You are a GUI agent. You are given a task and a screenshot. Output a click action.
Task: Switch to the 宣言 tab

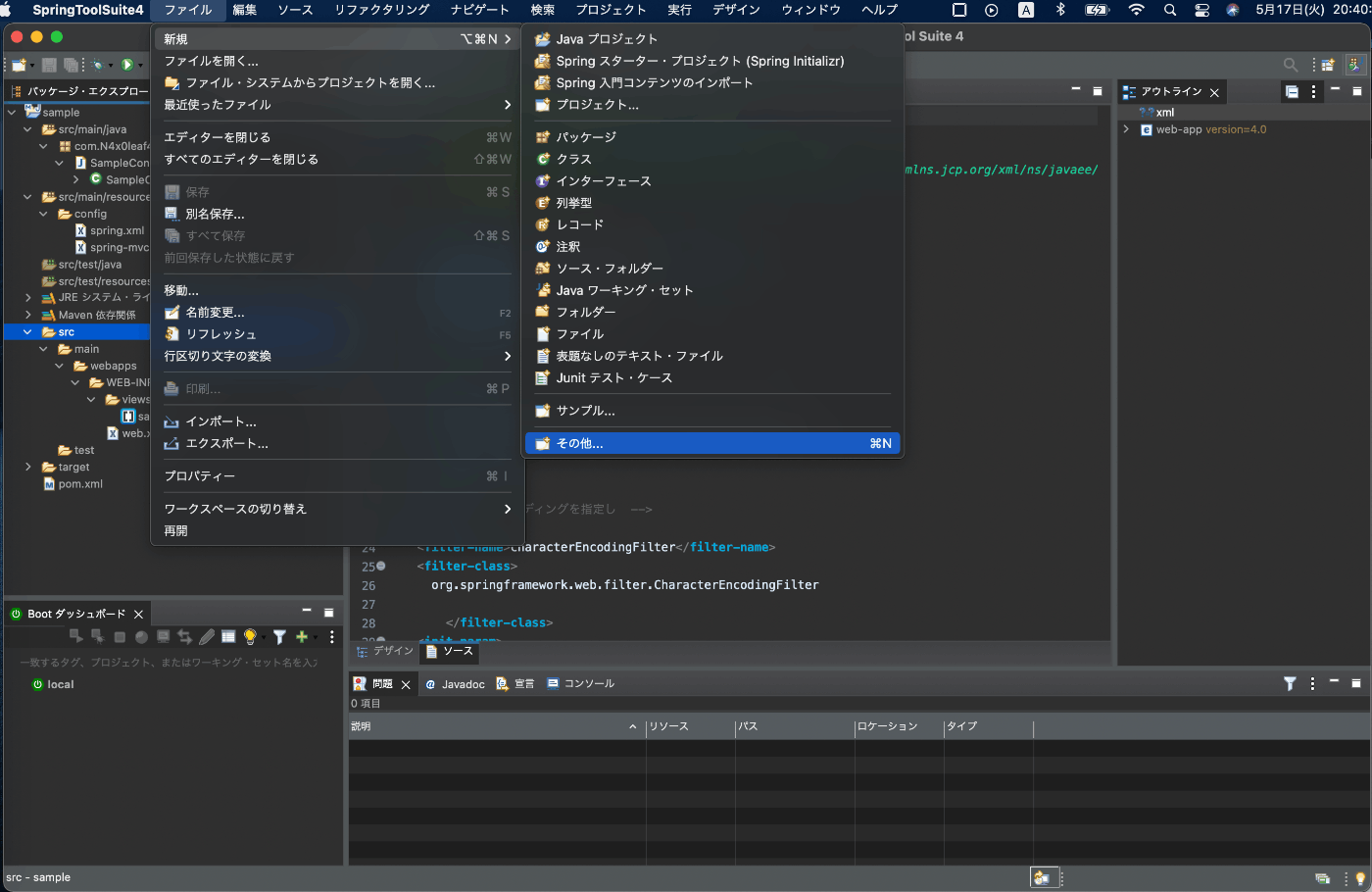(x=515, y=684)
